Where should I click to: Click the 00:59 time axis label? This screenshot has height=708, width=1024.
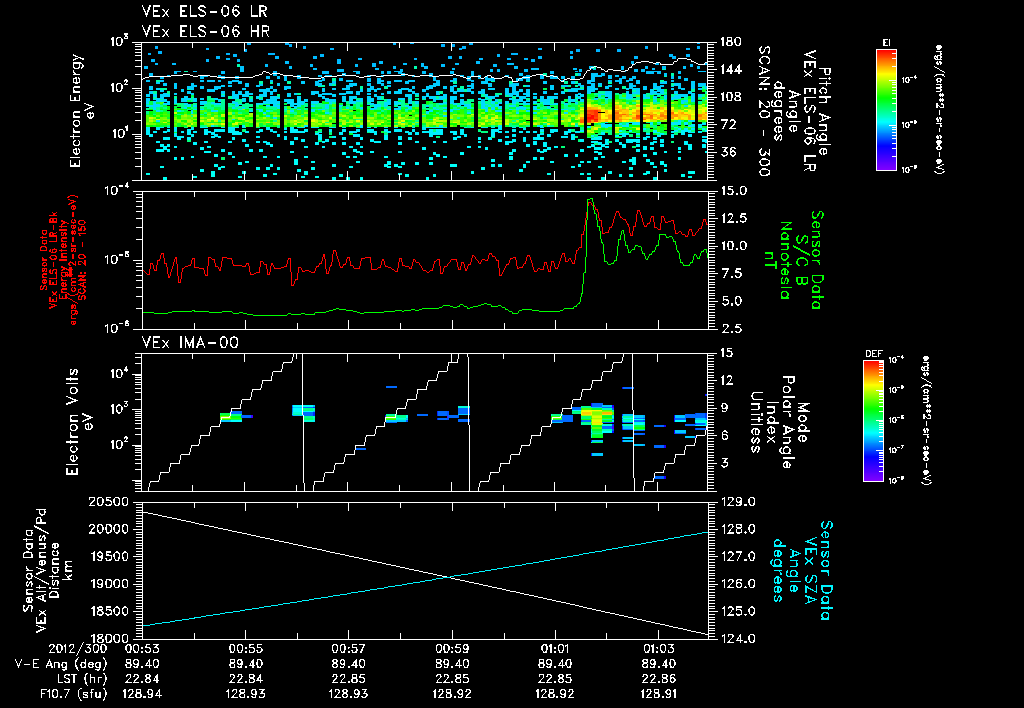click(452, 649)
